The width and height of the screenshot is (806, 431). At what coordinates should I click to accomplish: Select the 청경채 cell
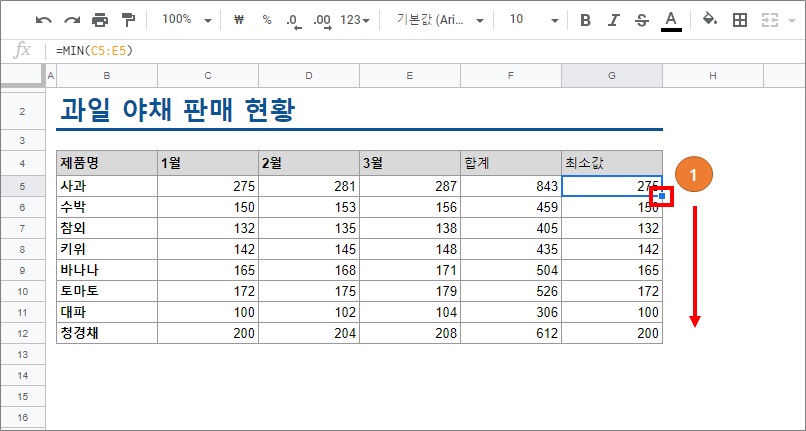107,333
